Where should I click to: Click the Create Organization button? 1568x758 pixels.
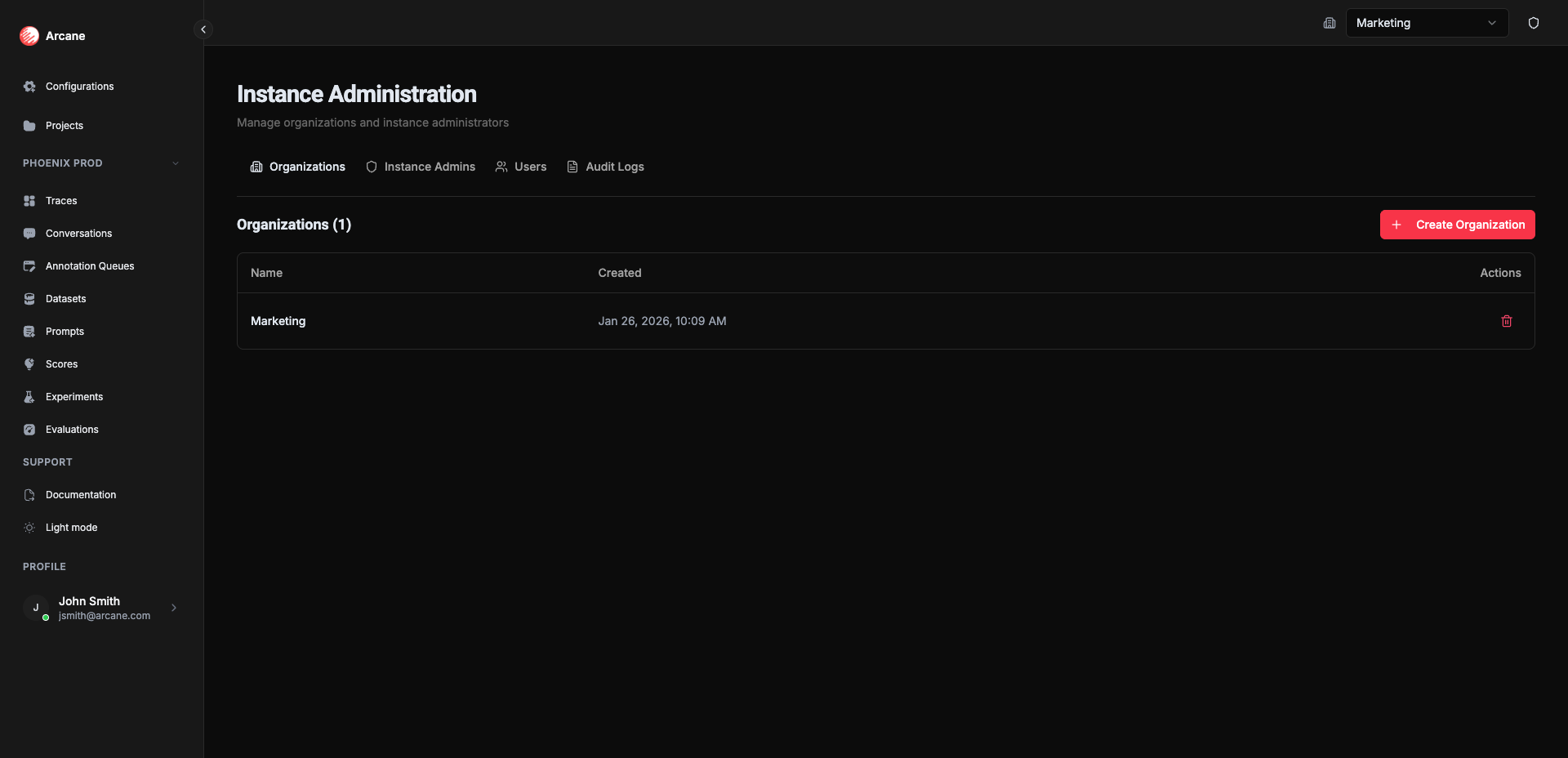(1457, 225)
